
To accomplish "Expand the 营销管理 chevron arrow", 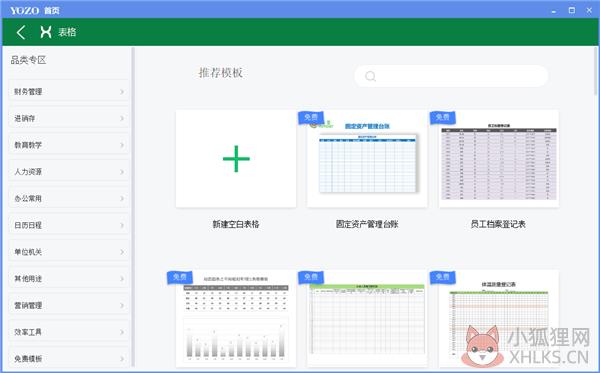I will [x=122, y=305].
